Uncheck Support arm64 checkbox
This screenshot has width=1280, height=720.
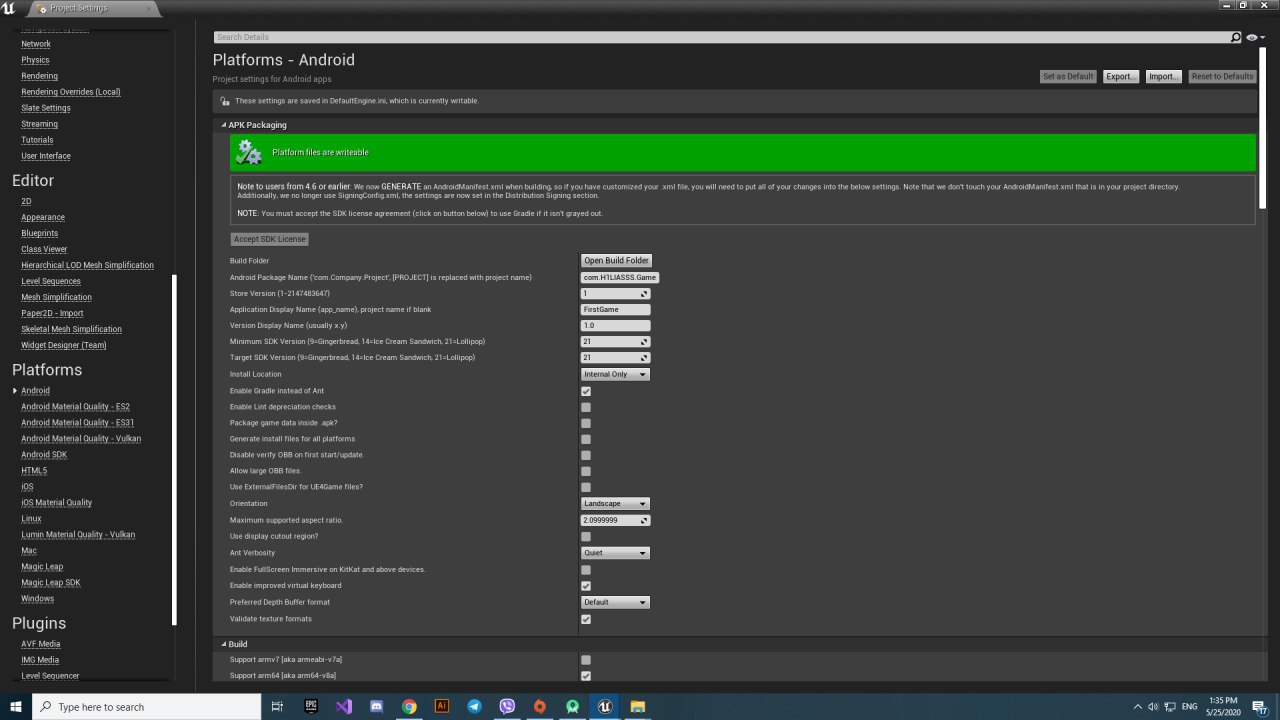click(x=586, y=676)
